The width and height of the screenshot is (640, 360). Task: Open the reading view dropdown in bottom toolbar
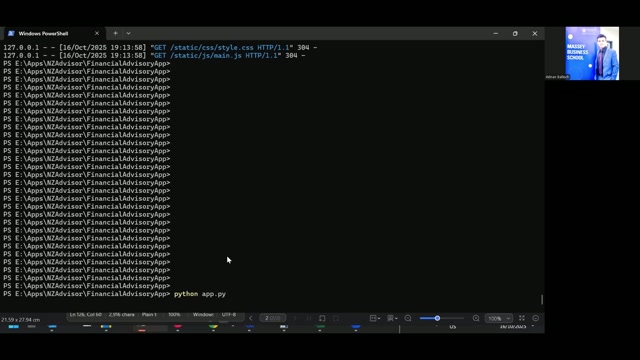pyautogui.click(x=392, y=318)
